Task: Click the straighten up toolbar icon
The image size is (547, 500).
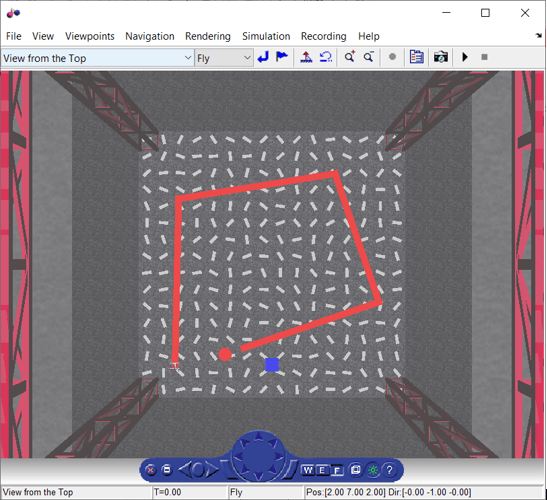Action: [306, 57]
